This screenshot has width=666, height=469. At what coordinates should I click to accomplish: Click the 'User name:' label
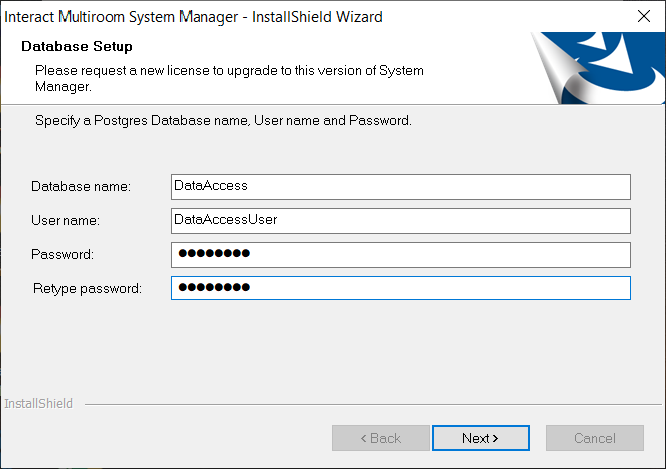pyautogui.click(x=65, y=220)
